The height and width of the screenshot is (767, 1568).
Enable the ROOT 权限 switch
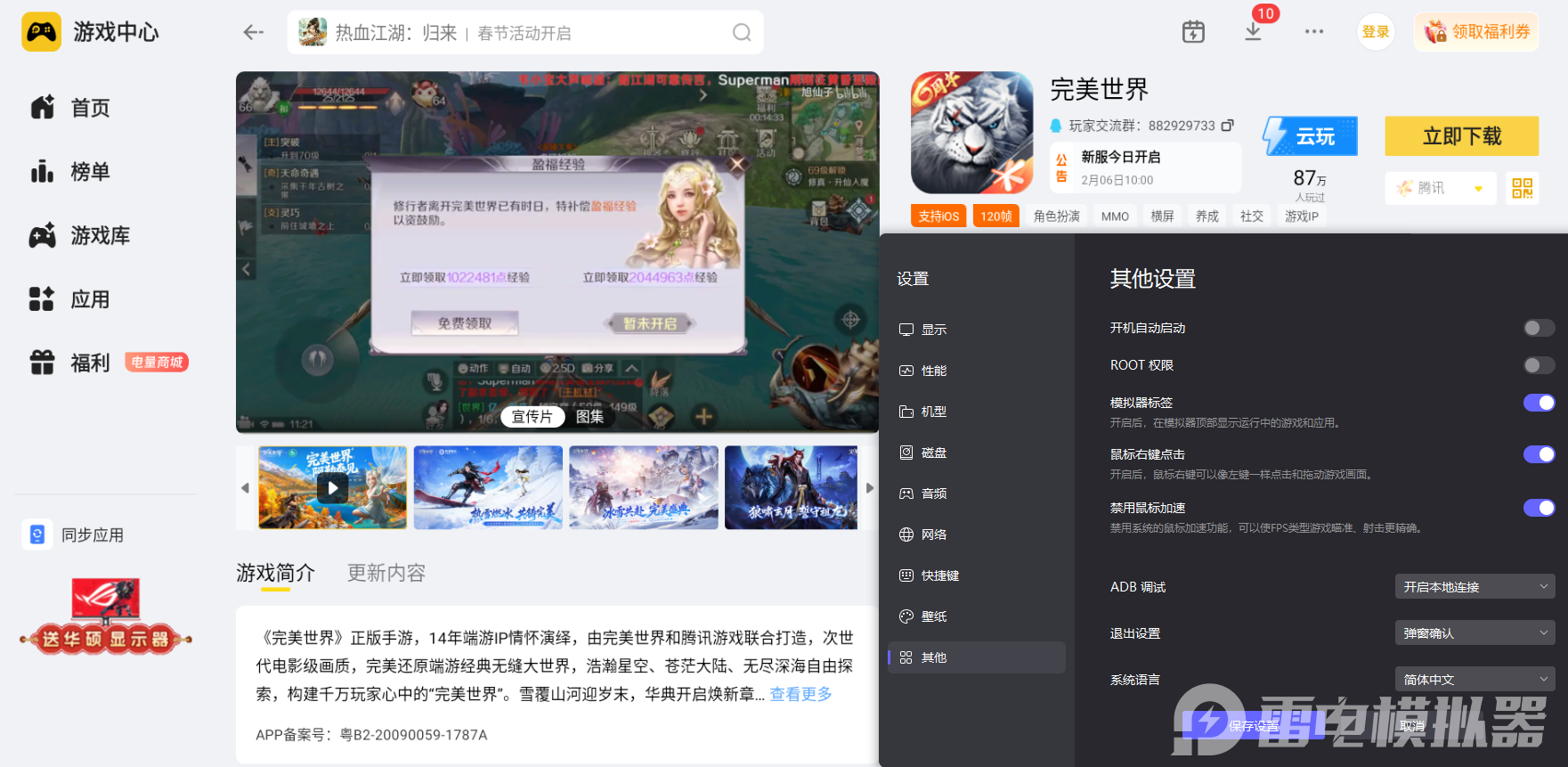tap(1539, 365)
